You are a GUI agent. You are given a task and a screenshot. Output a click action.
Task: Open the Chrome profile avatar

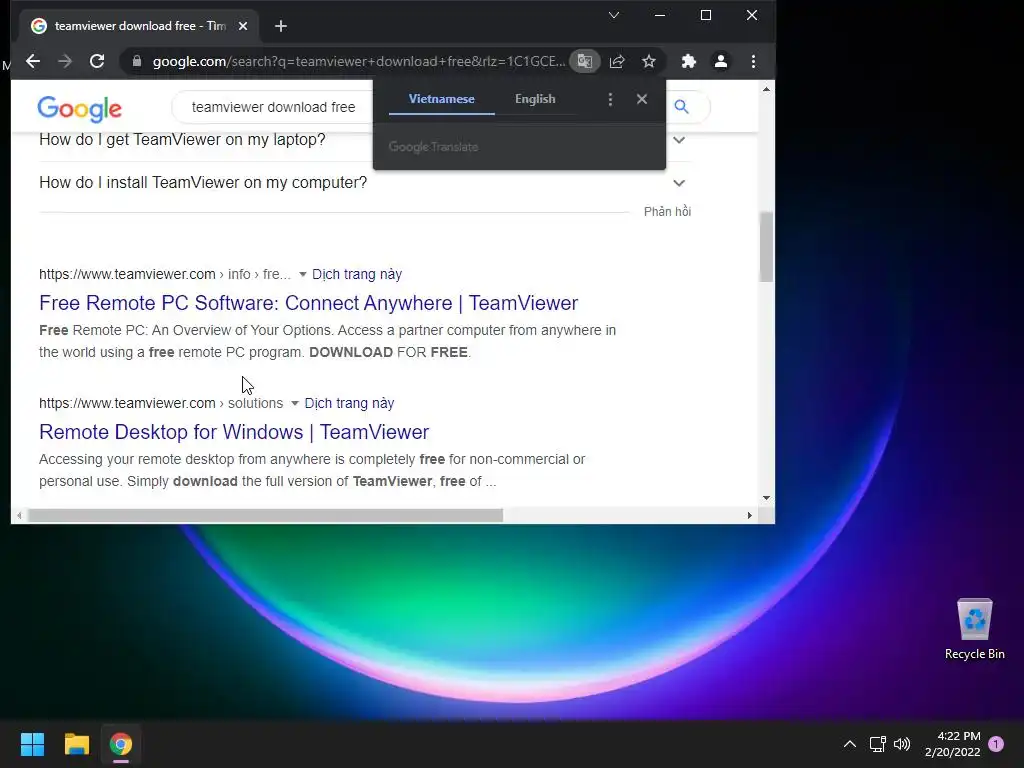pyautogui.click(x=720, y=61)
